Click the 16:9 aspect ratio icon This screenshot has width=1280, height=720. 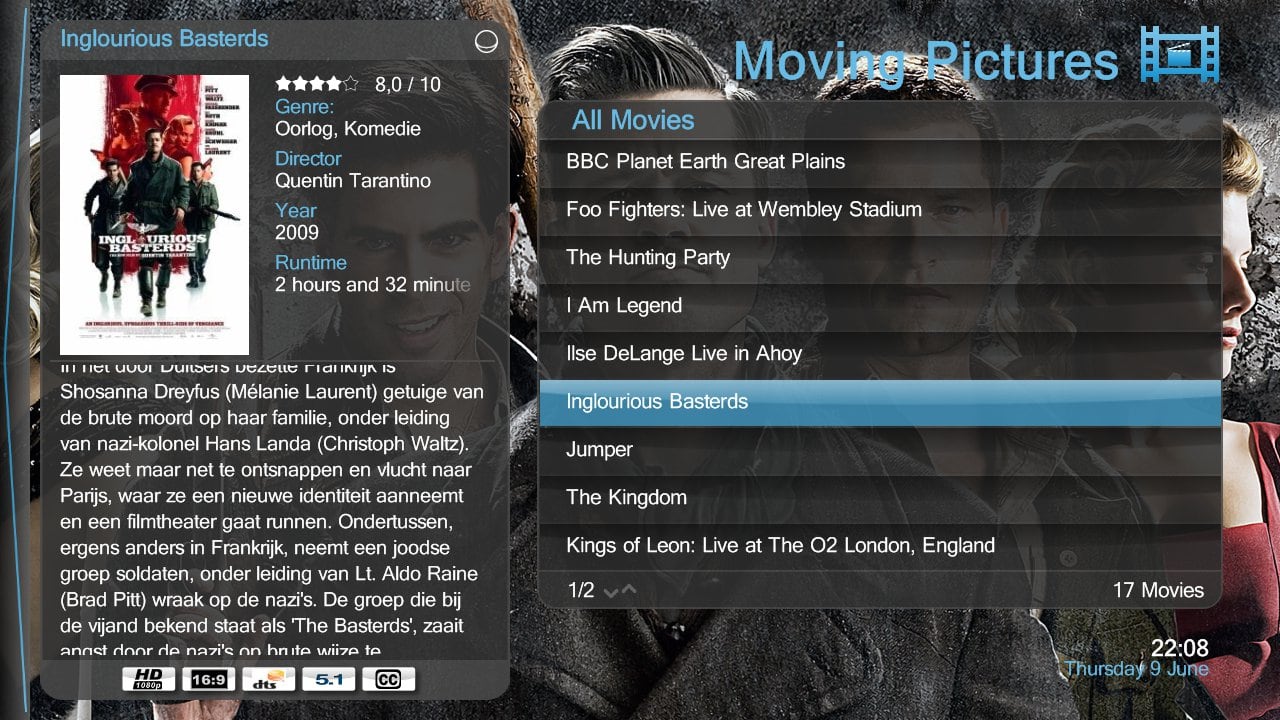(209, 680)
